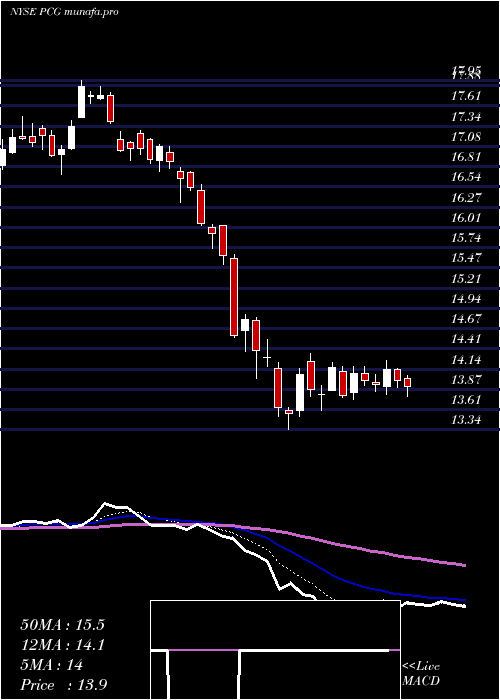Select the 14.41 price axis label

[x=466, y=339]
